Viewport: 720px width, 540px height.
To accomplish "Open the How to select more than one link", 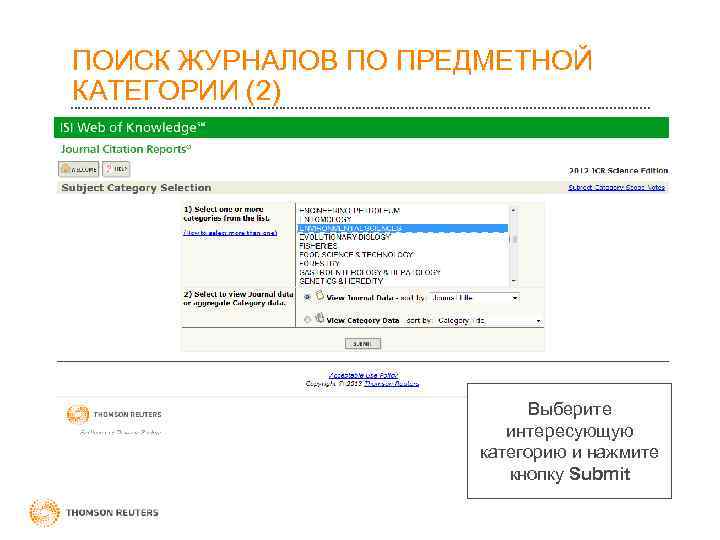I will [x=230, y=233].
